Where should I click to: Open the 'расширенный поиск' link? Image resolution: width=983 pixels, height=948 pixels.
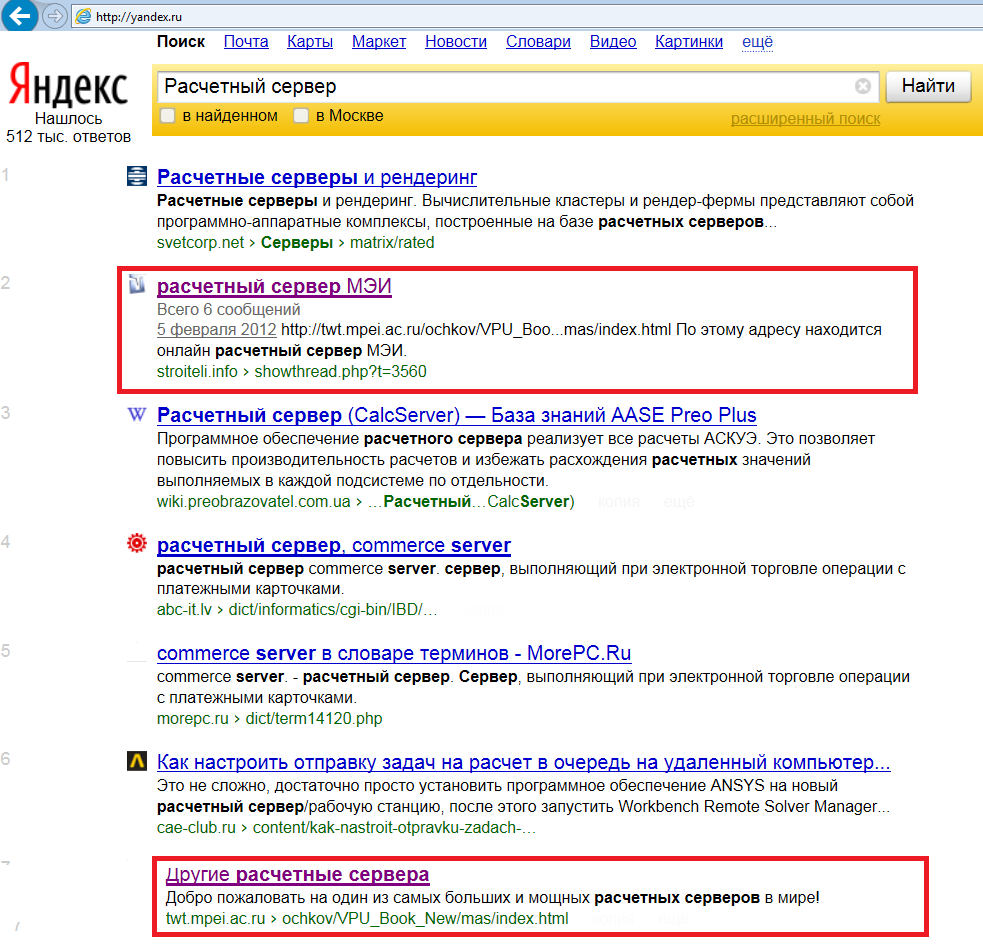806,118
